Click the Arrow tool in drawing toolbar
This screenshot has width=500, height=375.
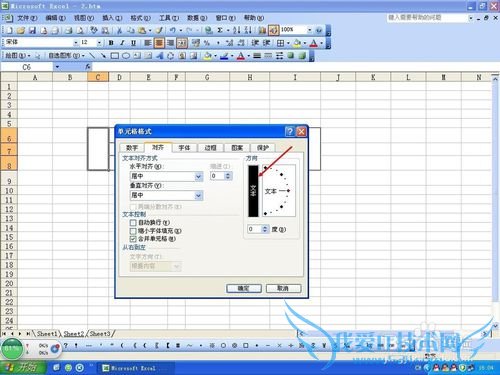point(103,56)
